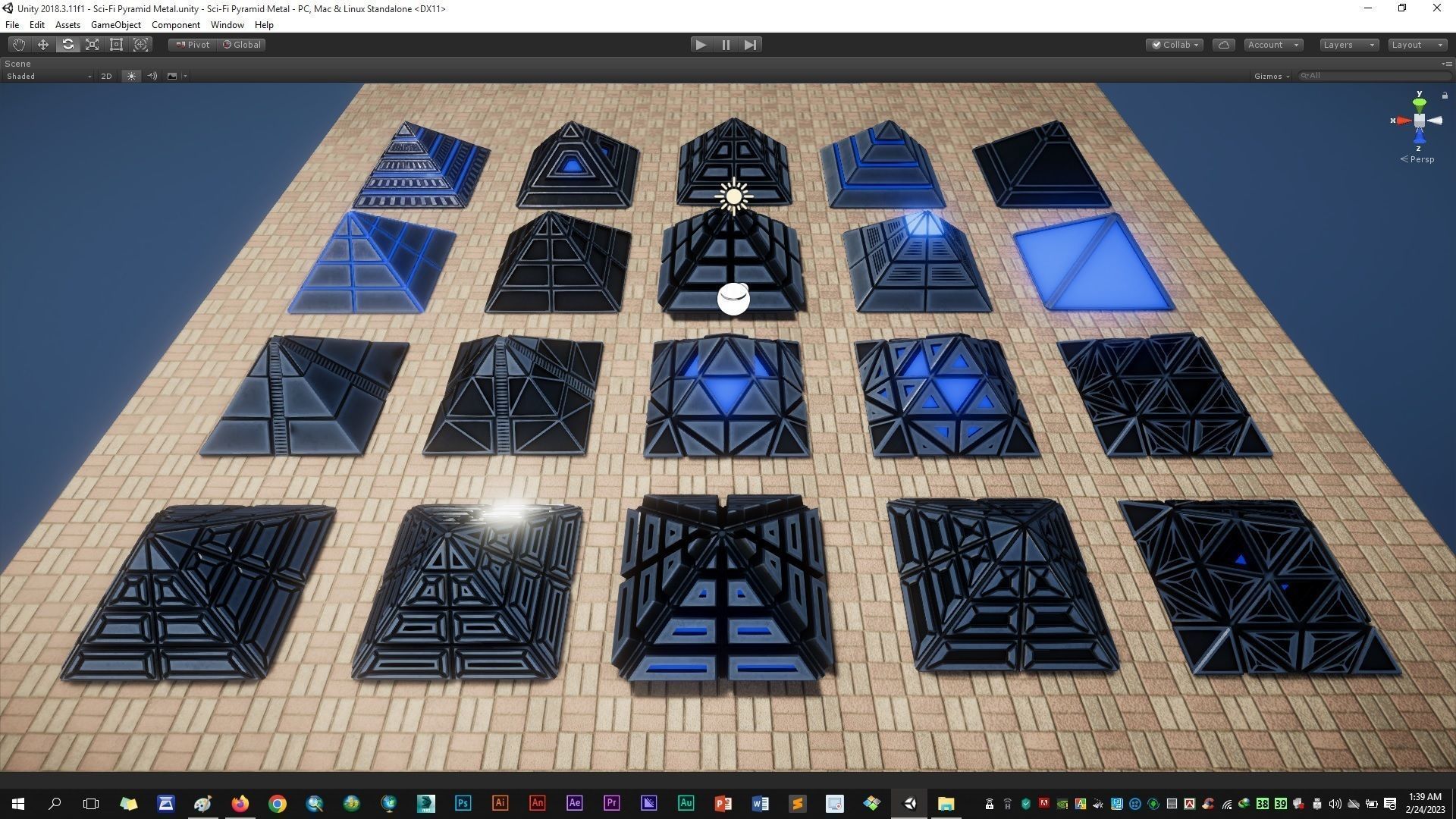
Task: Open the Edit menu
Action: [36, 25]
